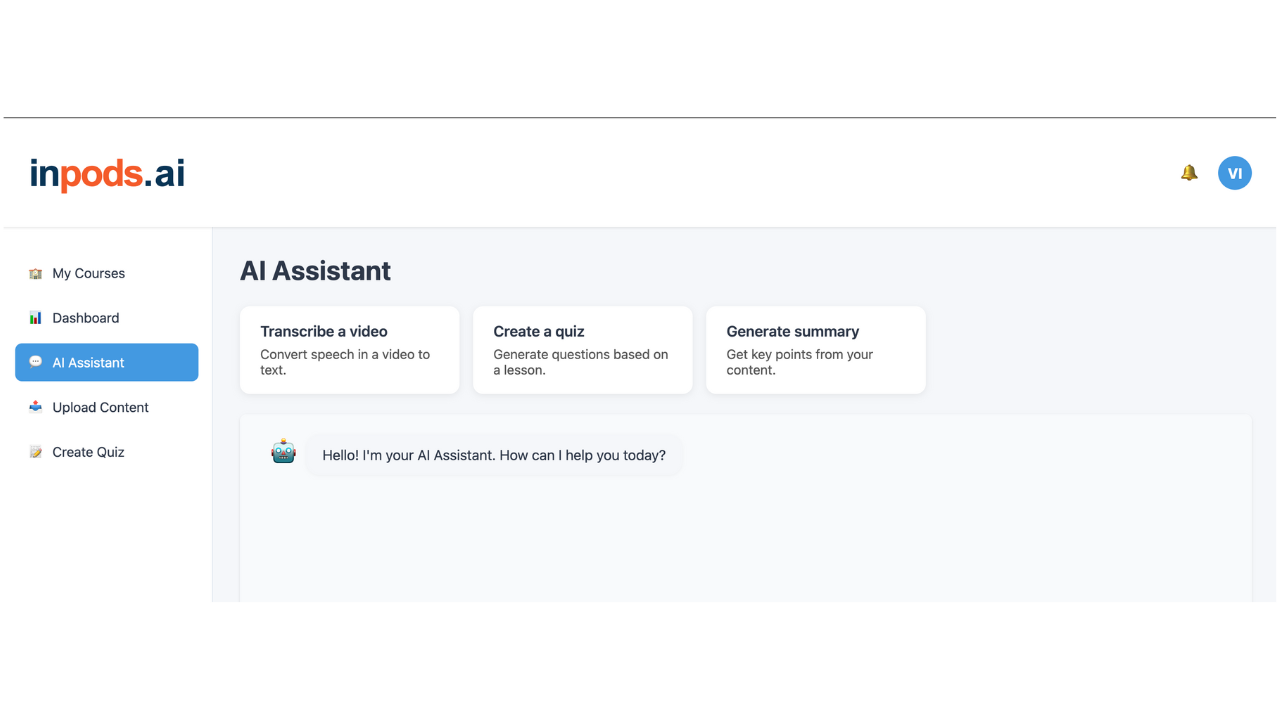Click the AI Assistant page heading
1280x720 pixels.
coord(315,271)
